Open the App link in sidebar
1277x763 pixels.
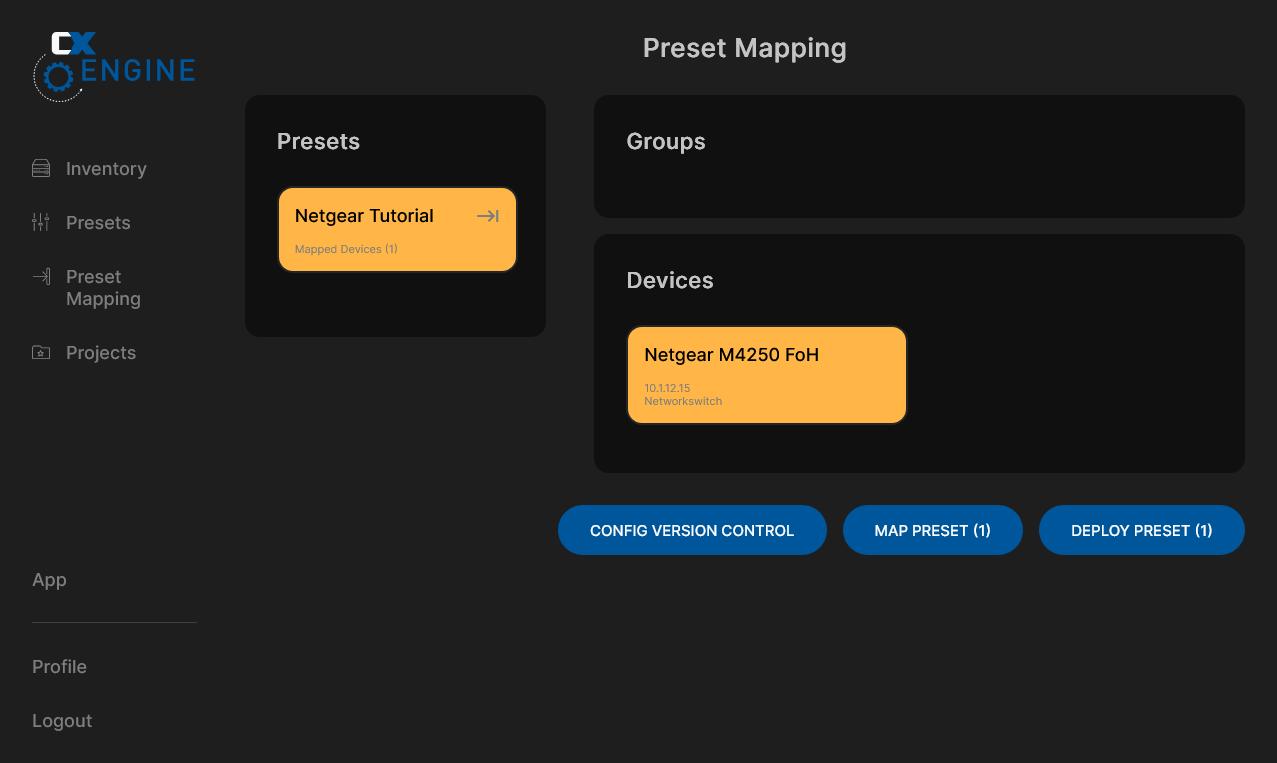[x=49, y=580]
